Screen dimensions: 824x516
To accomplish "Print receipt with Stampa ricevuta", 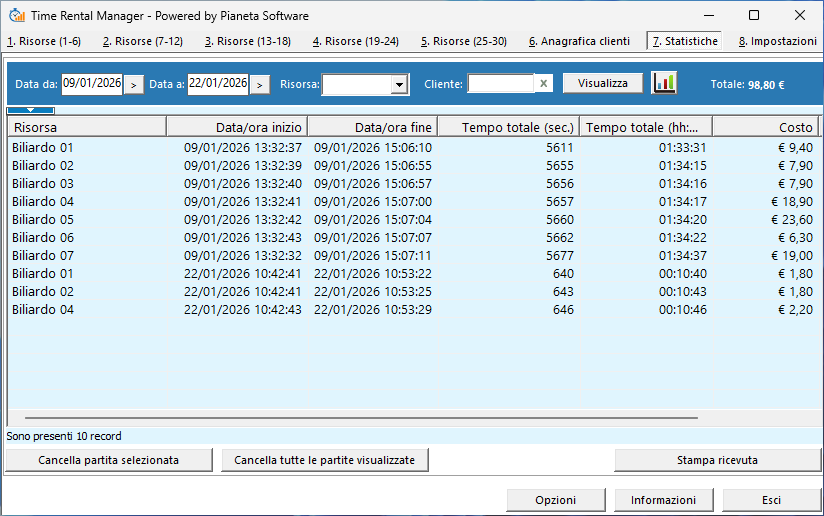I will (716, 460).
